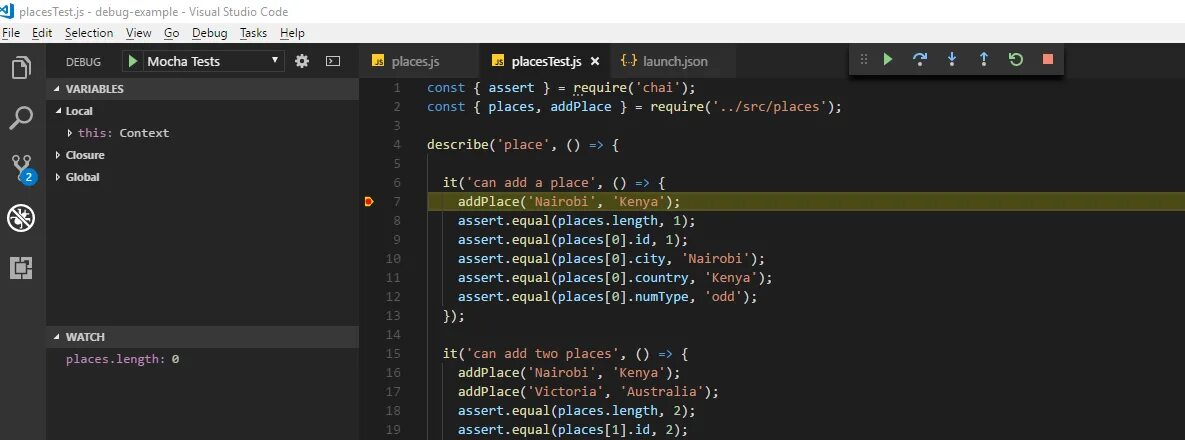This screenshot has height=440, width=1185.
Task: Select the places.length watch expression
Action: pos(122,359)
